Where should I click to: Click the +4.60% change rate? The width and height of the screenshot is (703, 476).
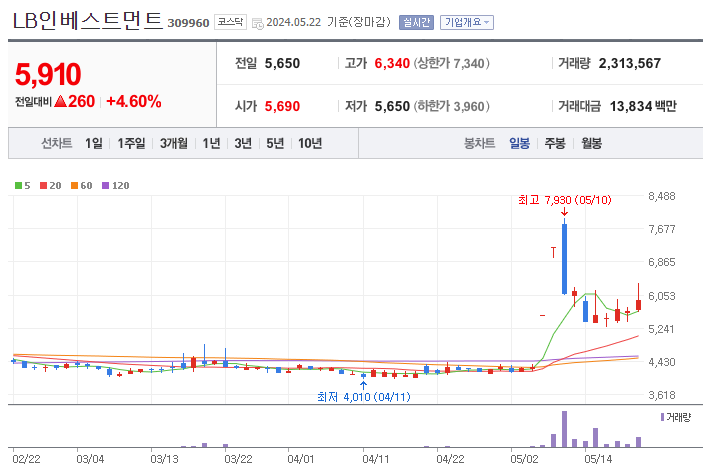134,101
